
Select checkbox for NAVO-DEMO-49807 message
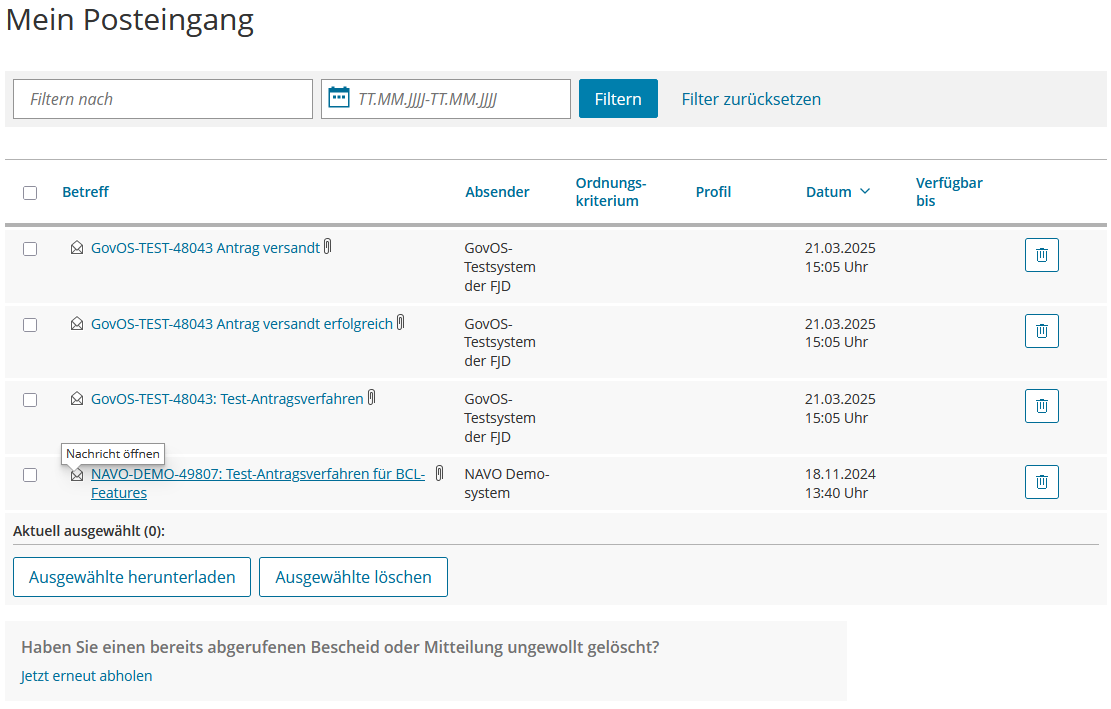30,475
